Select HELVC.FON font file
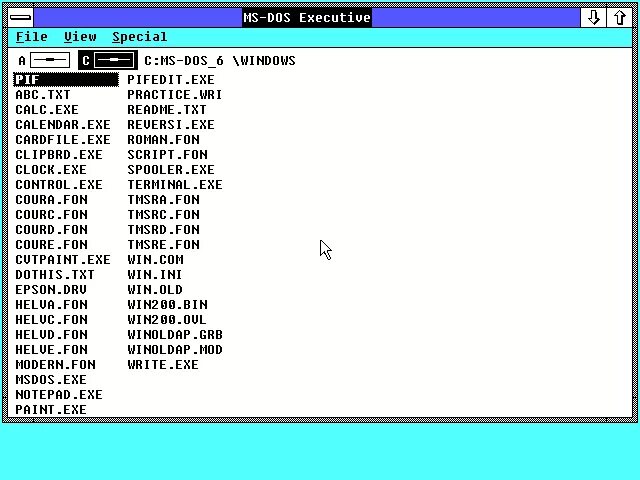This screenshot has height=480, width=640. pyautogui.click(x=51, y=320)
